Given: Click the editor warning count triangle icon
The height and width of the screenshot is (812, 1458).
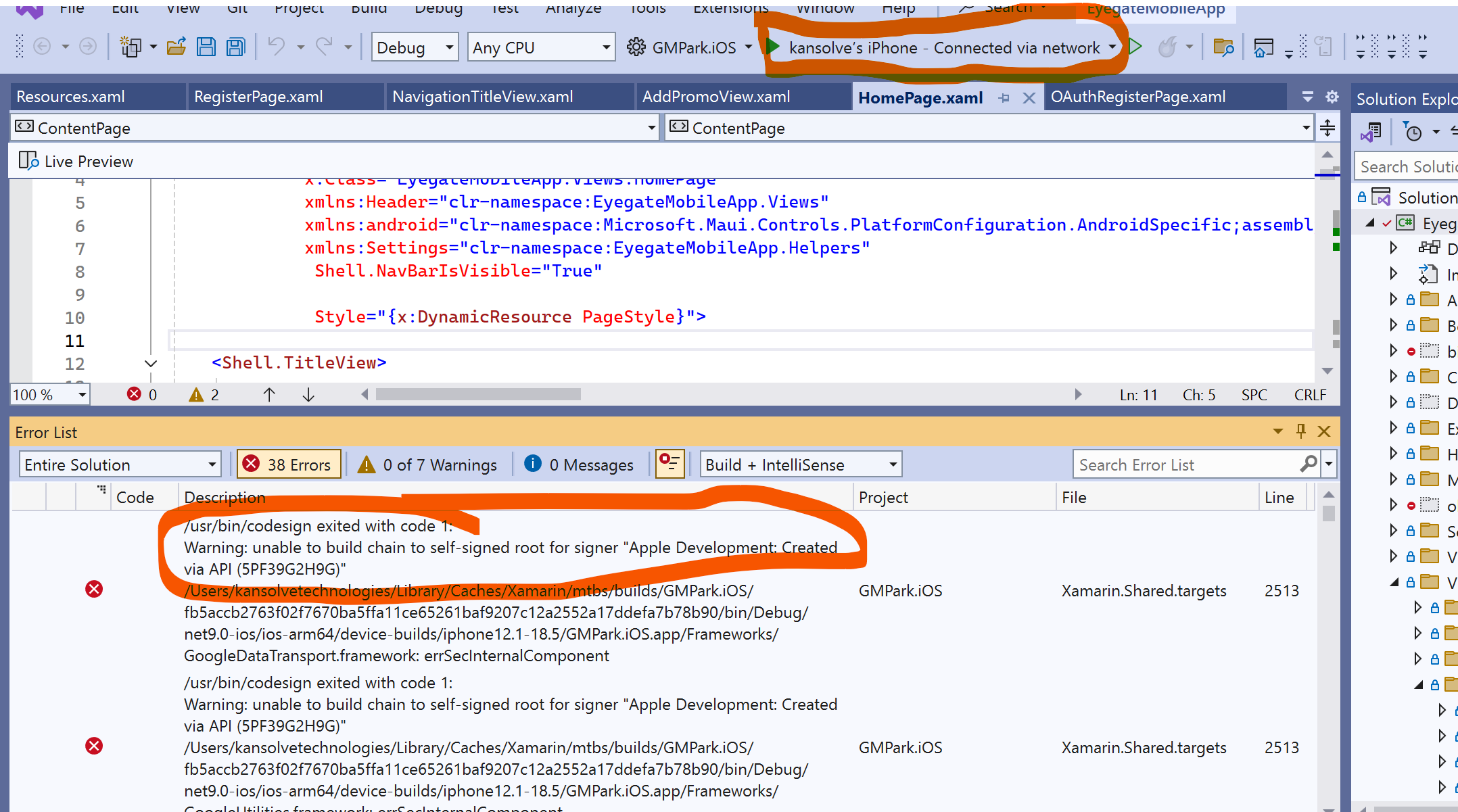Looking at the screenshot, I should [x=196, y=395].
